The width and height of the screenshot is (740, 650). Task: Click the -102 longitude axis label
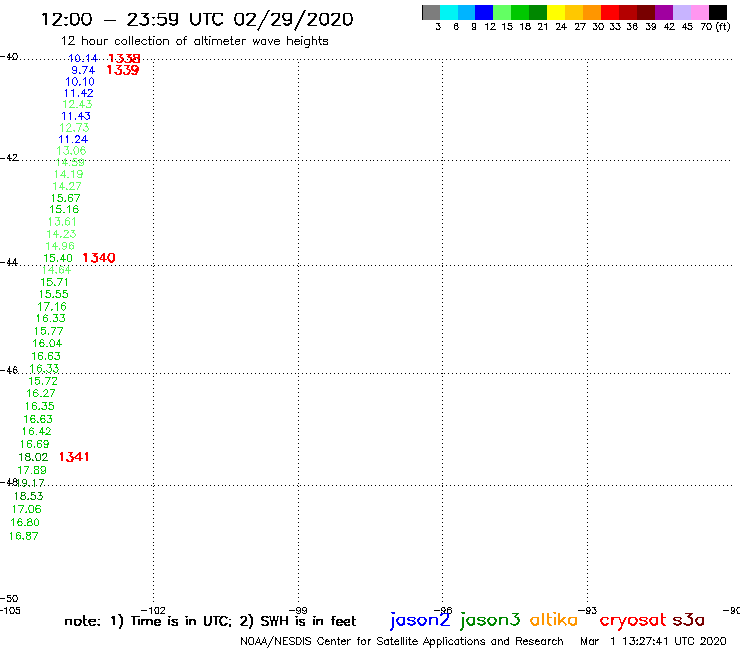(153, 610)
